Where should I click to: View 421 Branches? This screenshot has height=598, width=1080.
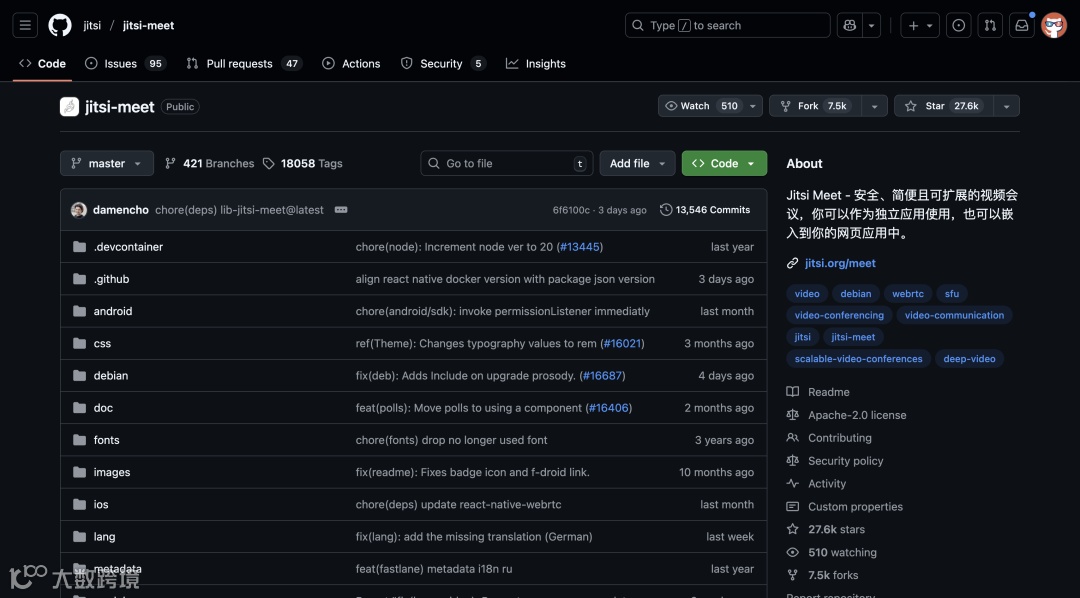pos(209,163)
